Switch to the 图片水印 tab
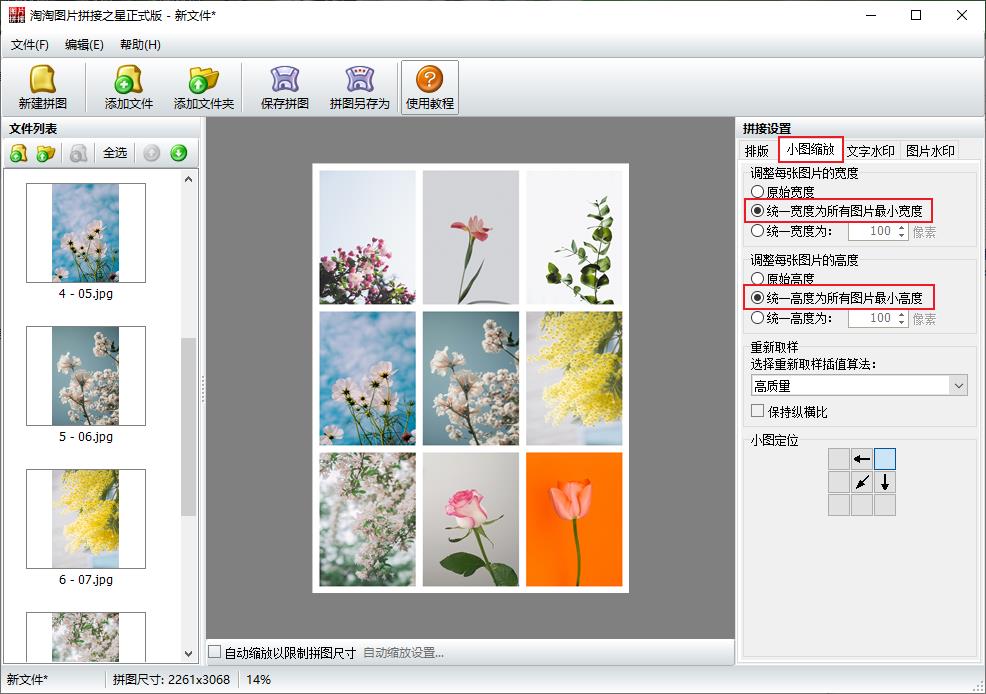This screenshot has width=986, height=694. pos(930,151)
